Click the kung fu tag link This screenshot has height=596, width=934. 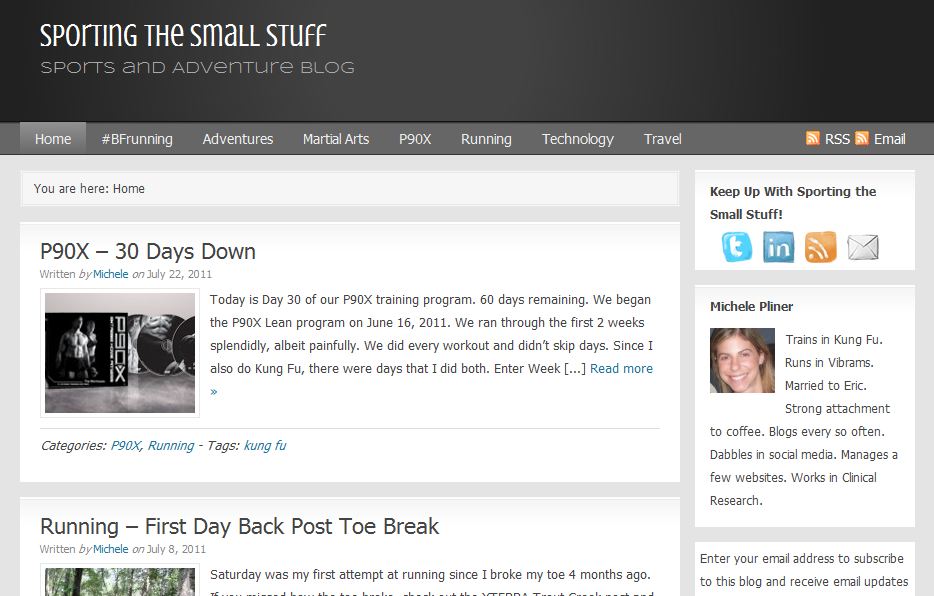click(x=265, y=445)
